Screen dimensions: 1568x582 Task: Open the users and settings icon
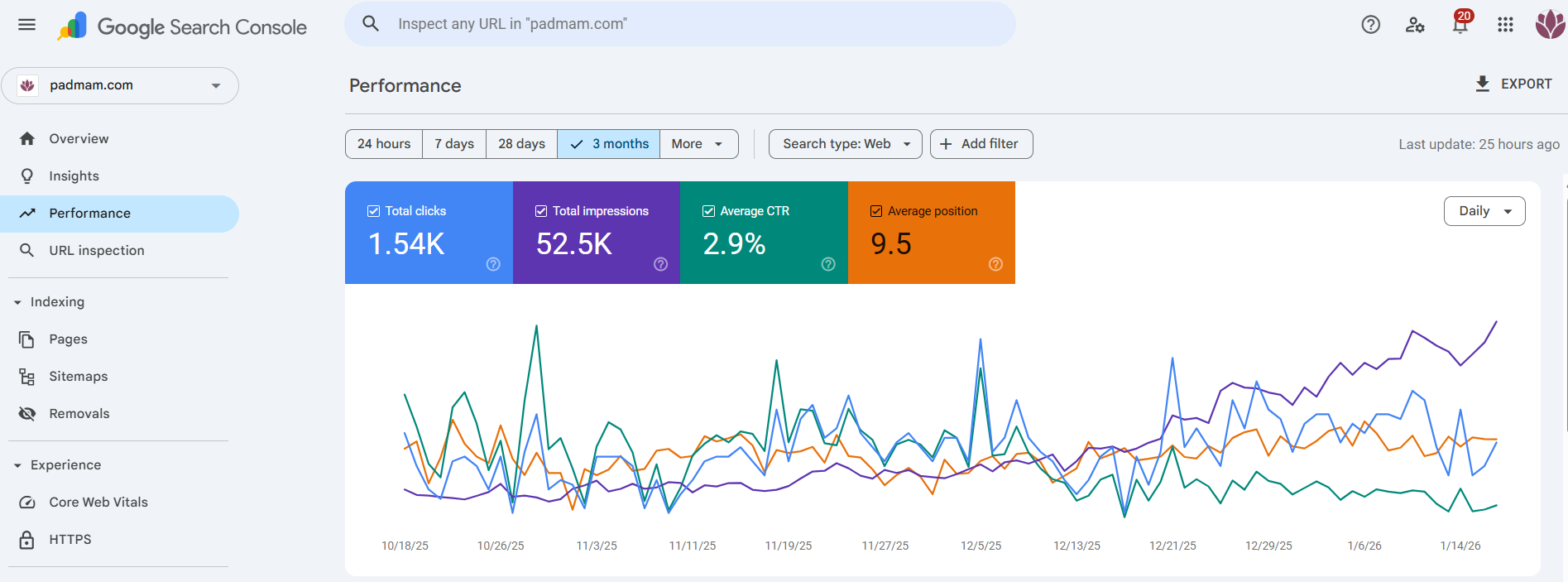coord(1415,25)
